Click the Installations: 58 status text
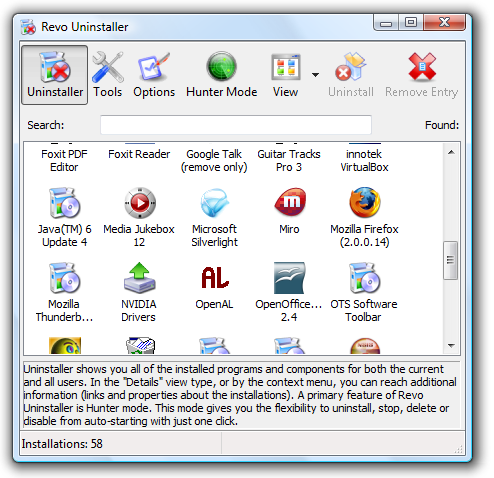The height and width of the screenshot is (478, 494). click(x=62, y=444)
